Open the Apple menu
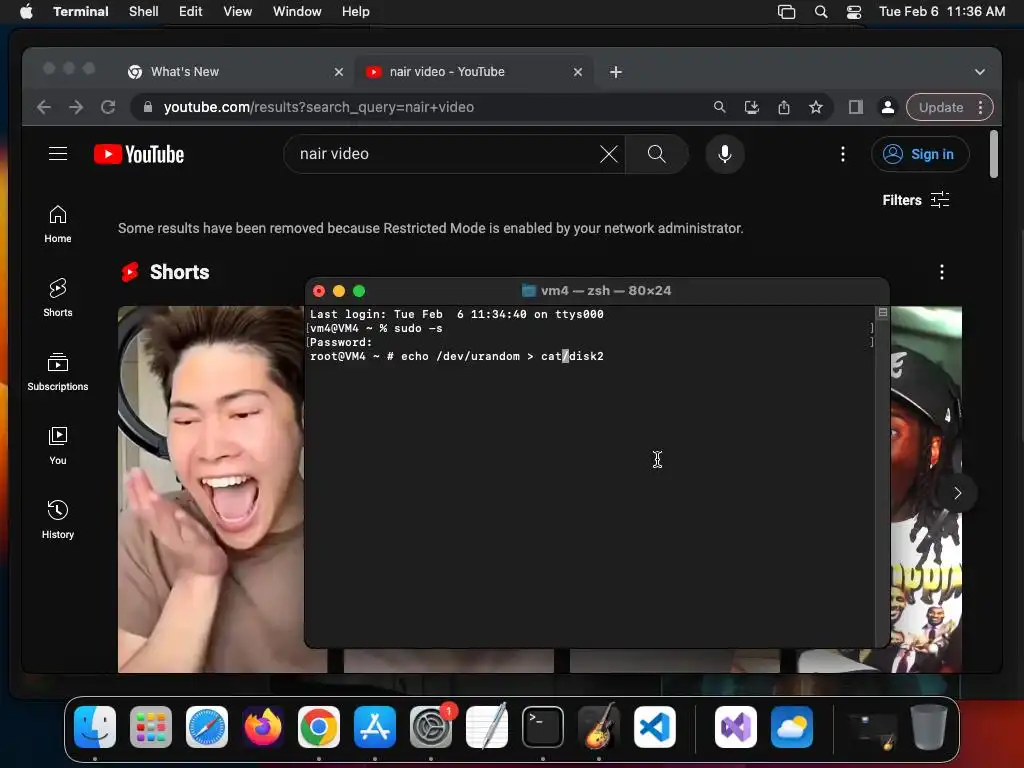Image resolution: width=1024 pixels, height=768 pixels. (26, 11)
